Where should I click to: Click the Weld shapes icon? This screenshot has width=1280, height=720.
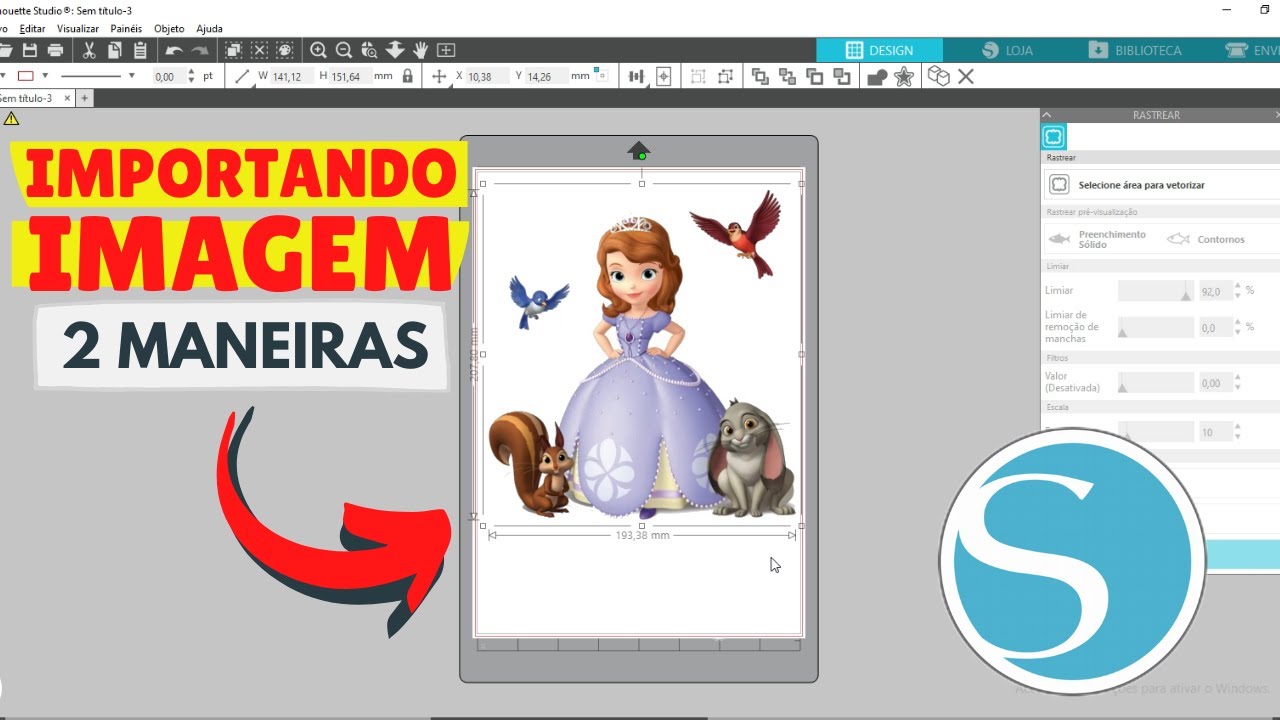tap(877, 77)
